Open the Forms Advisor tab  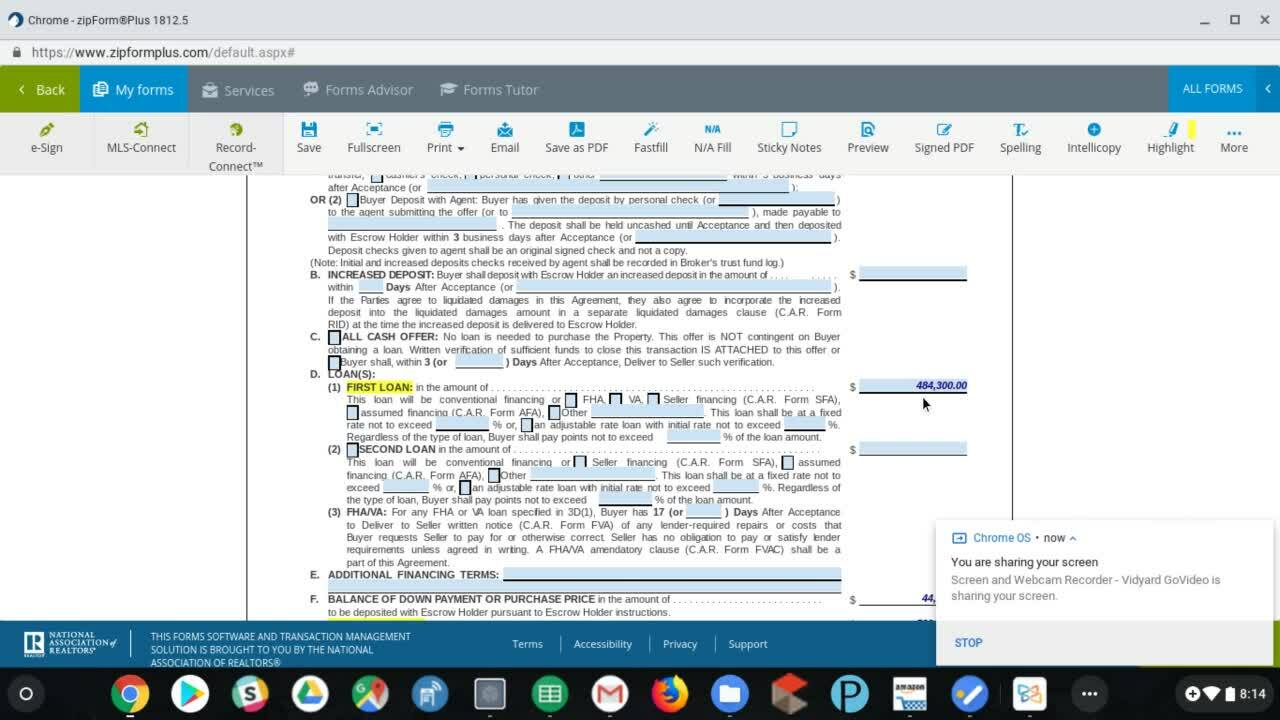tap(358, 90)
